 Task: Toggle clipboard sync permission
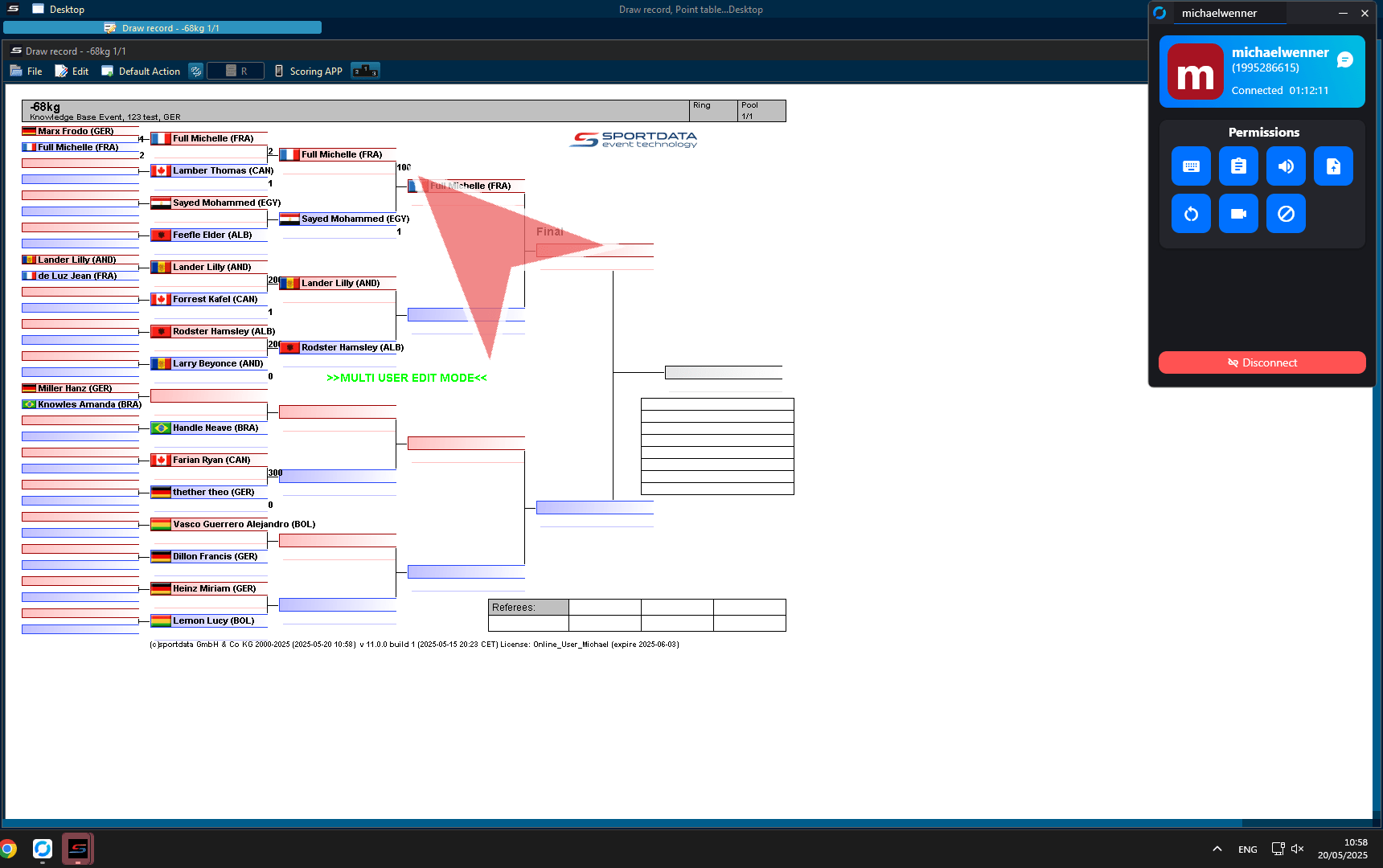click(1238, 166)
